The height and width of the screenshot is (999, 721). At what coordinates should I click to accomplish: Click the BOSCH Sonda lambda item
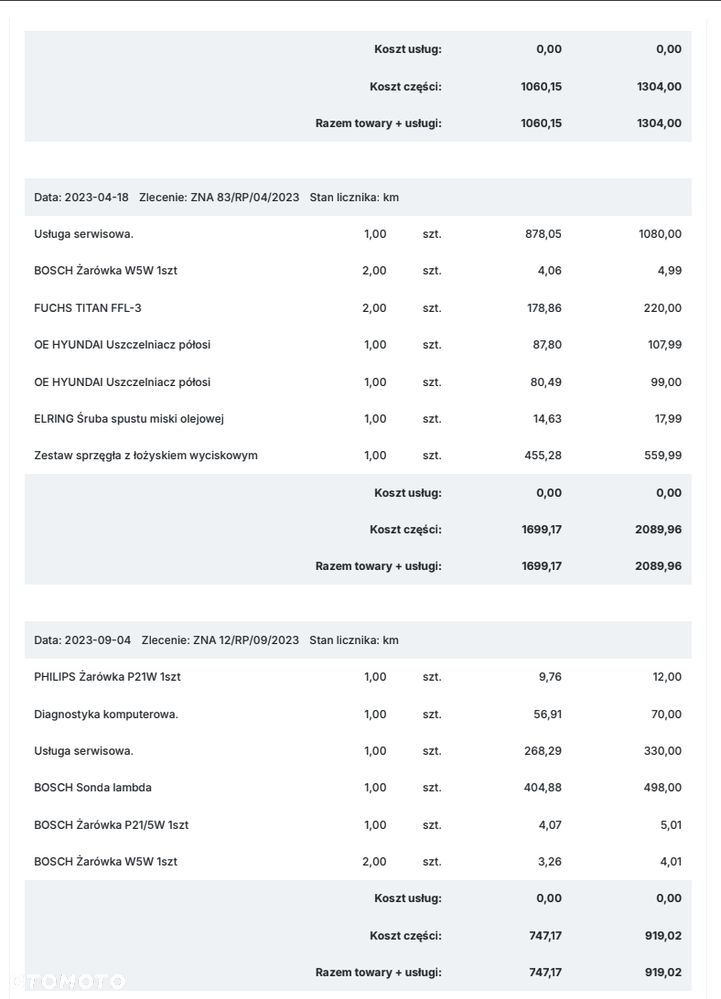pos(358,787)
